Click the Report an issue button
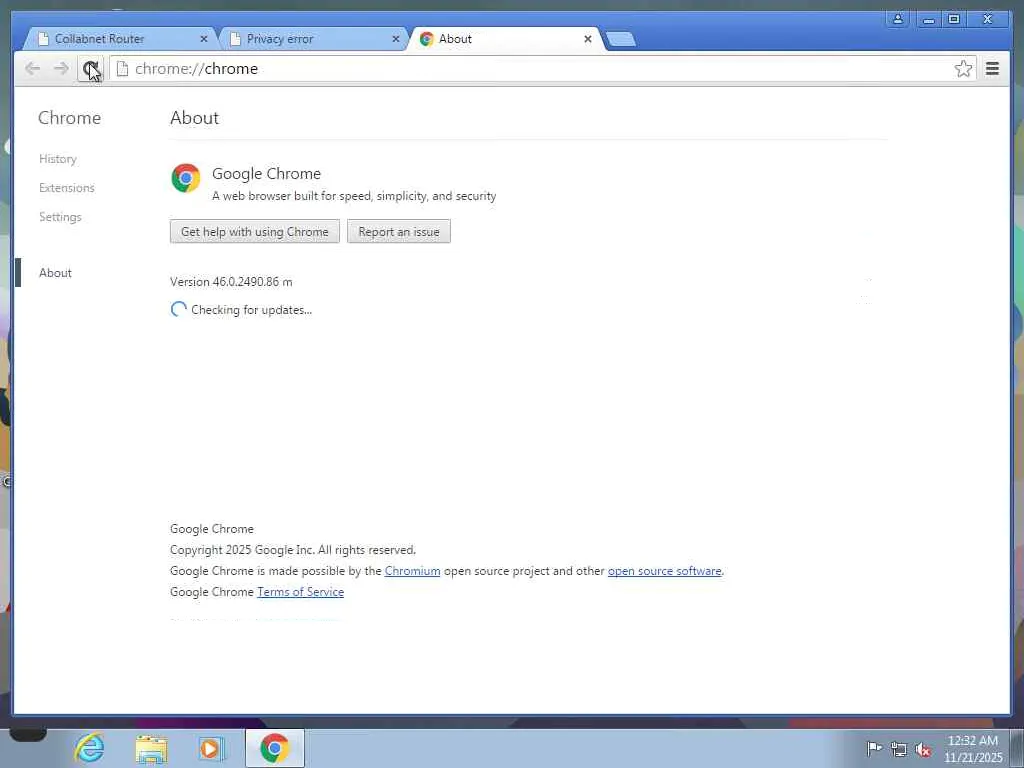Viewport: 1024px width, 768px height. [x=398, y=232]
